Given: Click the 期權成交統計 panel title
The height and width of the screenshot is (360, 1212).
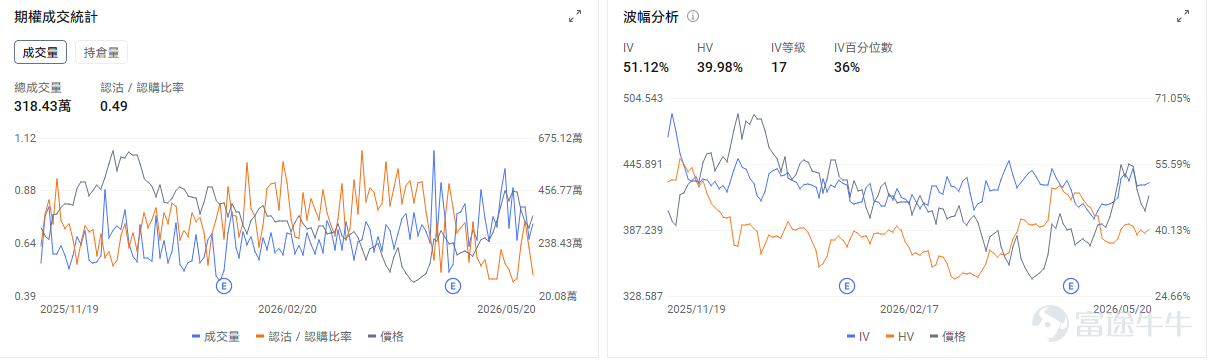Looking at the screenshot, I should click(56, 17).
